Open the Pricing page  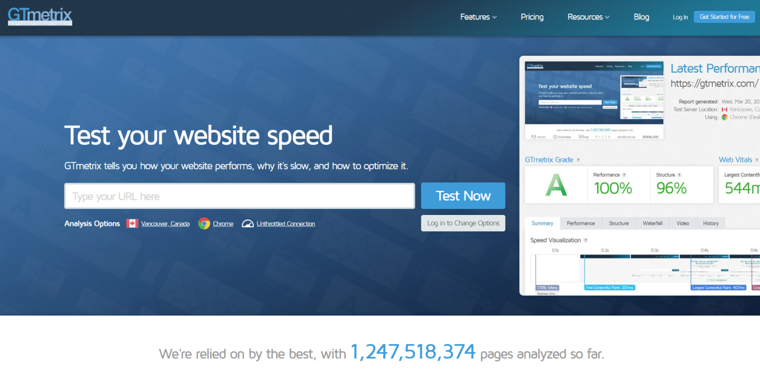(532, 17)
